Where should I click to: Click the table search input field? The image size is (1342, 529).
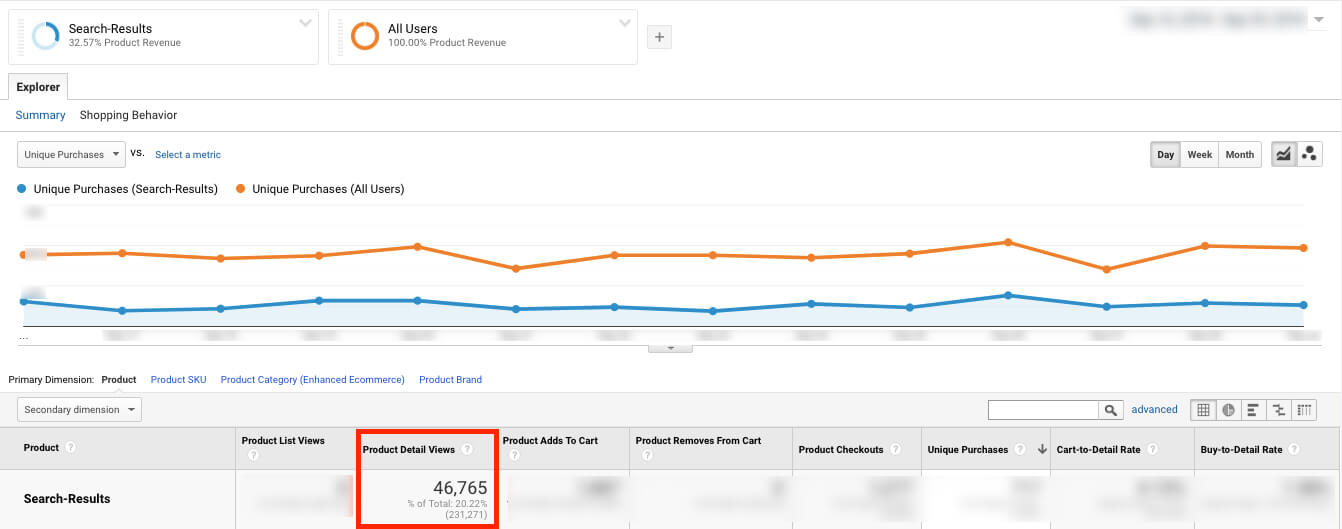[x=1043, y=410]
